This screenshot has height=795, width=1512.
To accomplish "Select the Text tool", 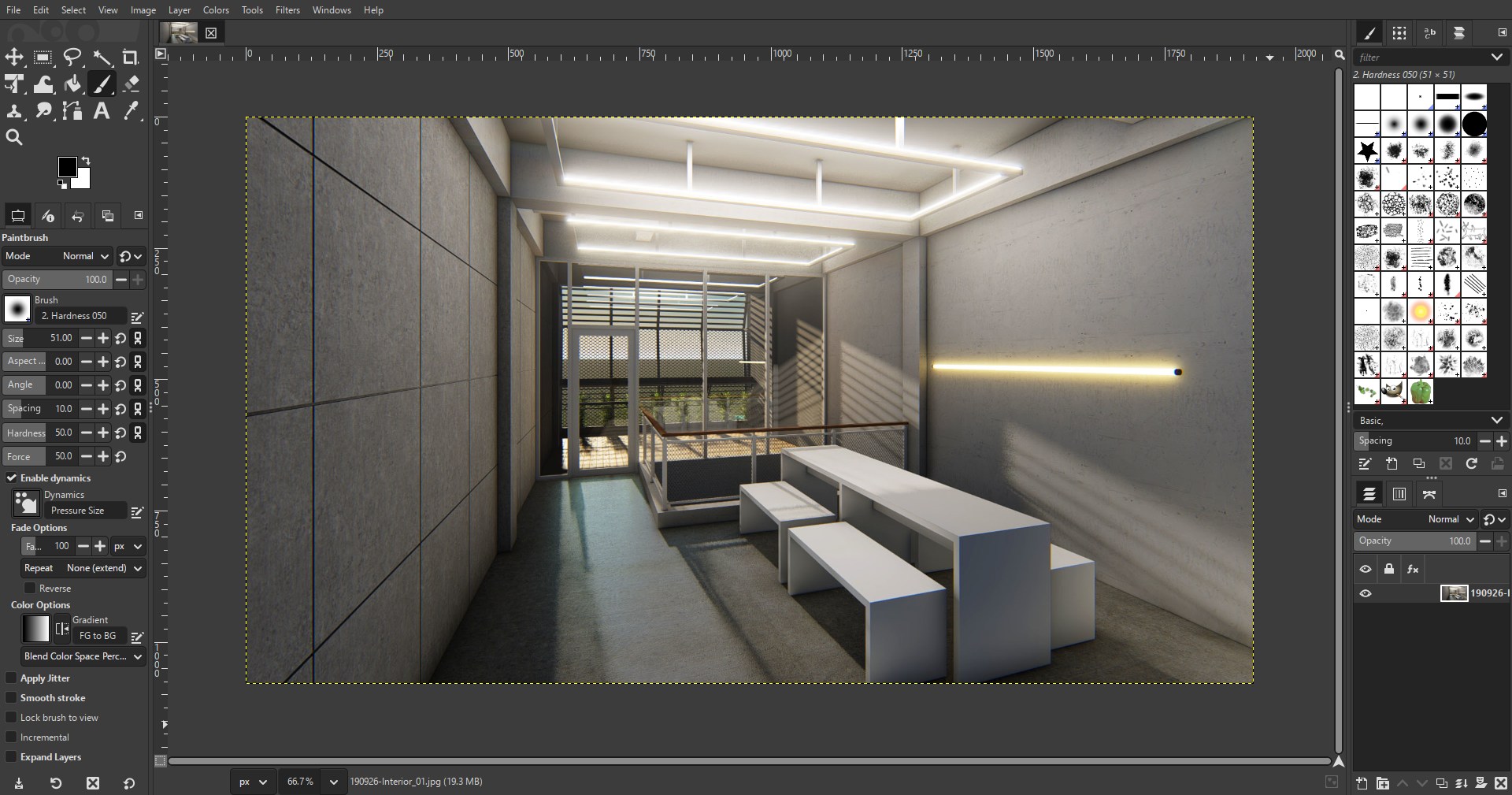I will [102, 111].
